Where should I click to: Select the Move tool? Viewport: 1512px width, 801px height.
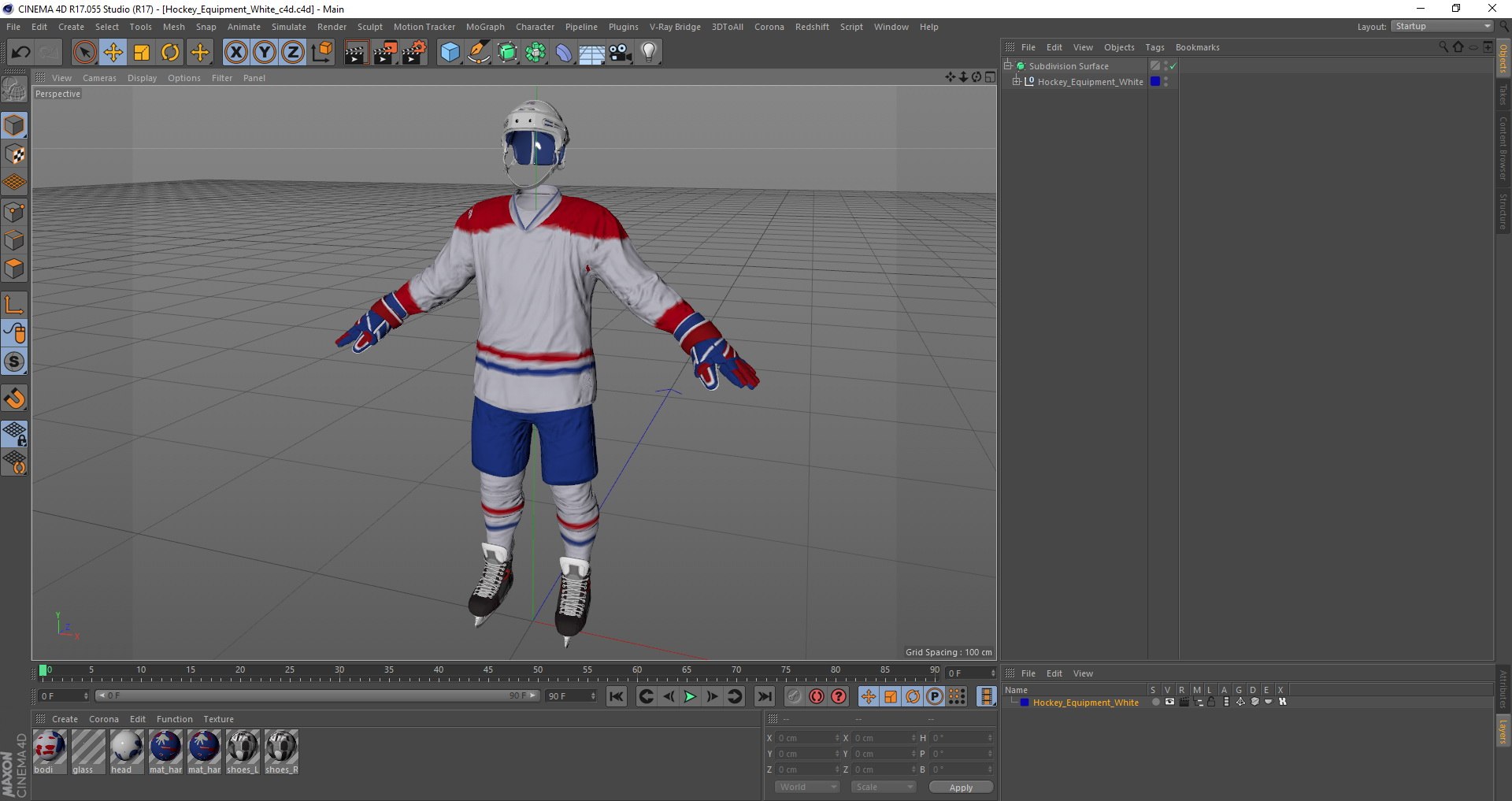click(113, 53)
